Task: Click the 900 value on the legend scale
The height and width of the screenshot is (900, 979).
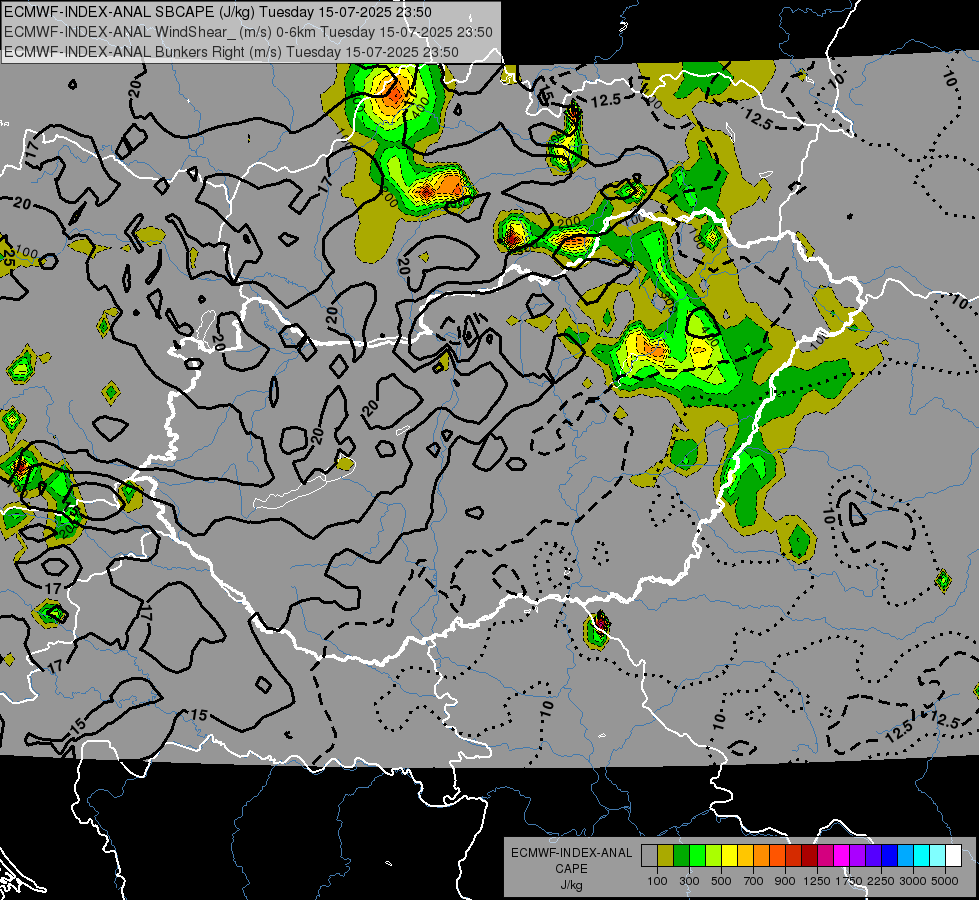Action: click(x=785, y=881)
